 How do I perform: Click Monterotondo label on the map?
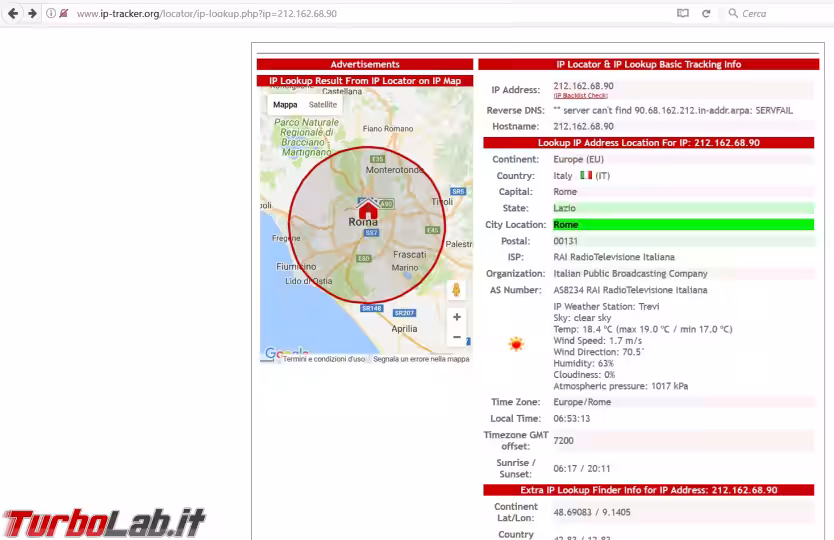pyautogui.click(x=395, y=170)
